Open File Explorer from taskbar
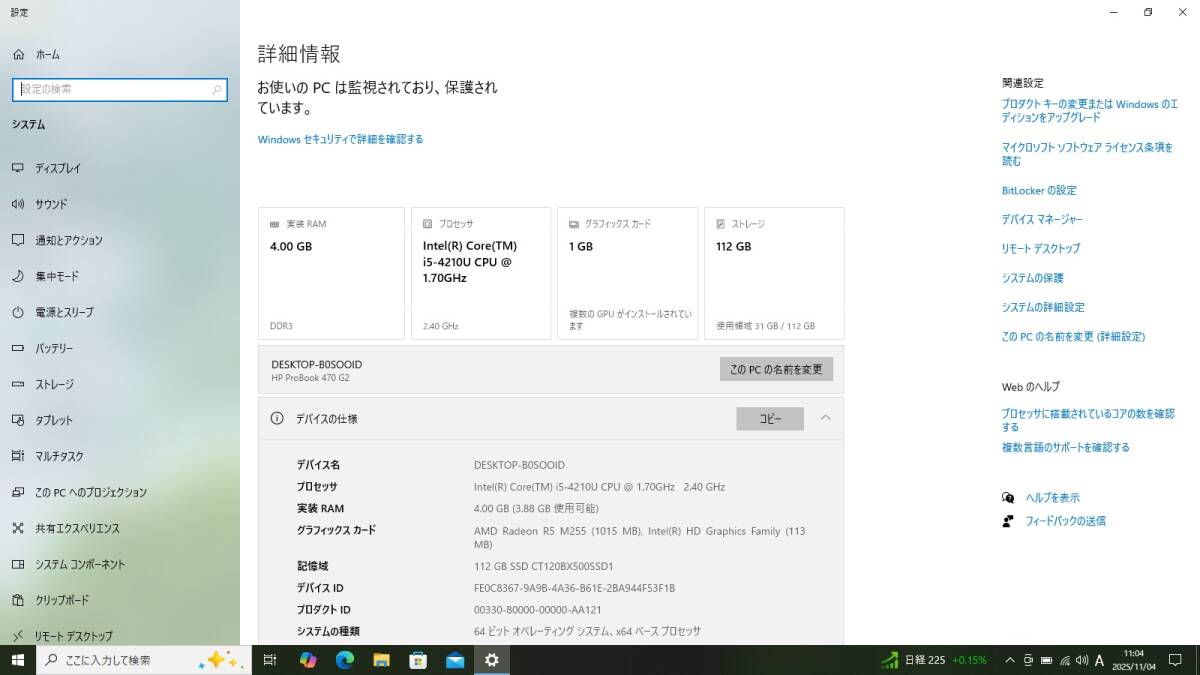Screen dimensions: 1200x675 [x=381, y=660]
